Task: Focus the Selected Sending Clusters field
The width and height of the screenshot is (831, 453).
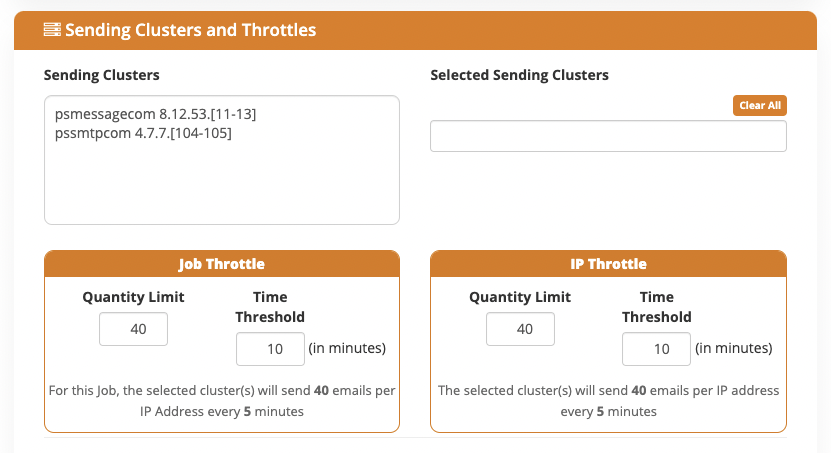Action: click(608, 136)
